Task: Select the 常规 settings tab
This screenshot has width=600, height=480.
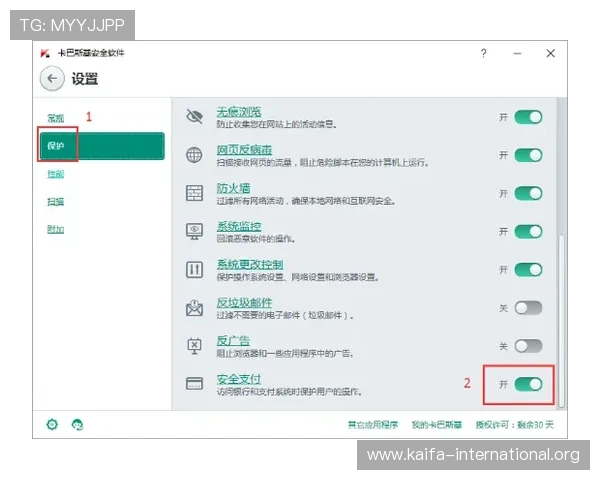Action: [x=55, y=118]
